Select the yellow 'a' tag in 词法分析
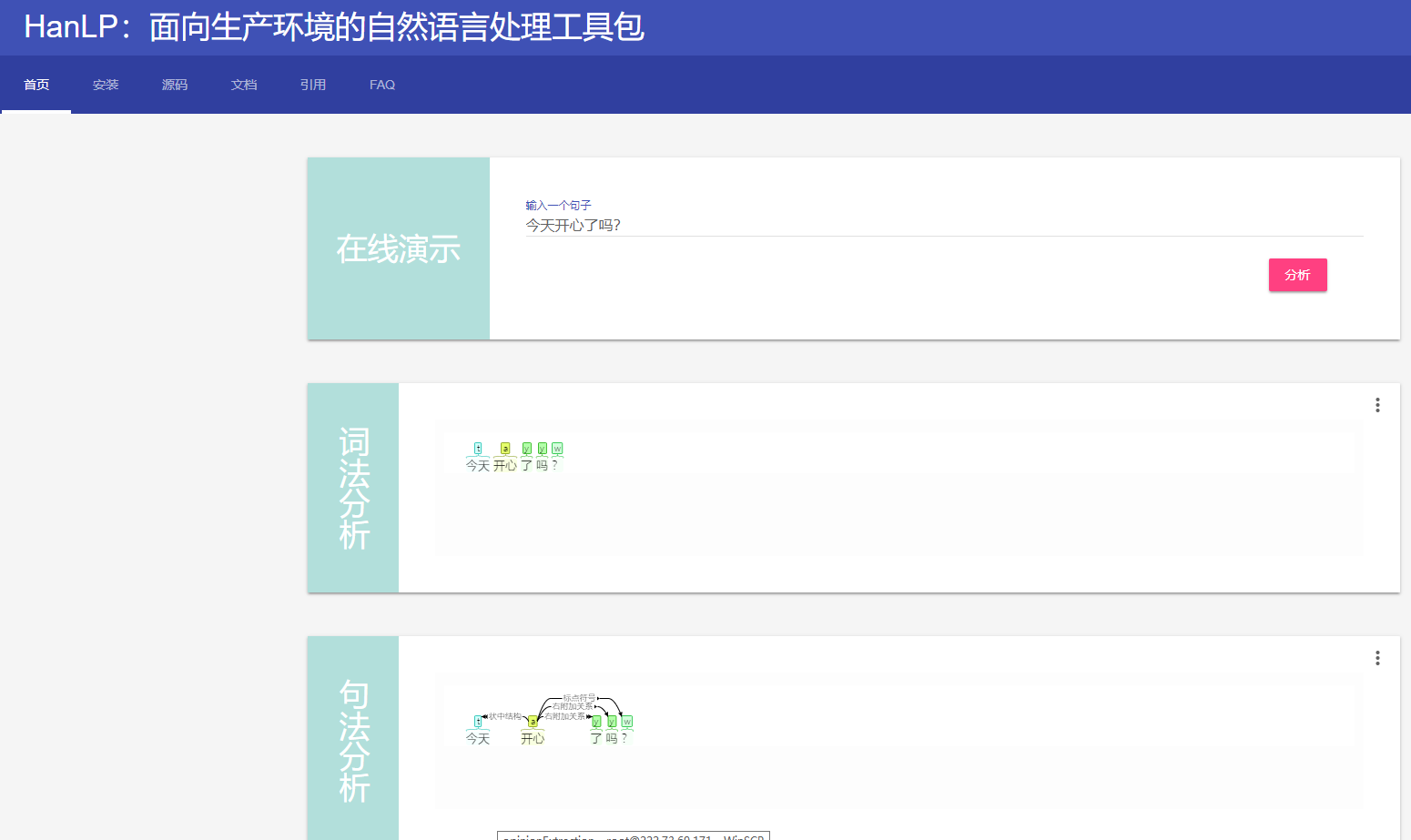This screenshot has height=840, width=1411. (505, 449)
